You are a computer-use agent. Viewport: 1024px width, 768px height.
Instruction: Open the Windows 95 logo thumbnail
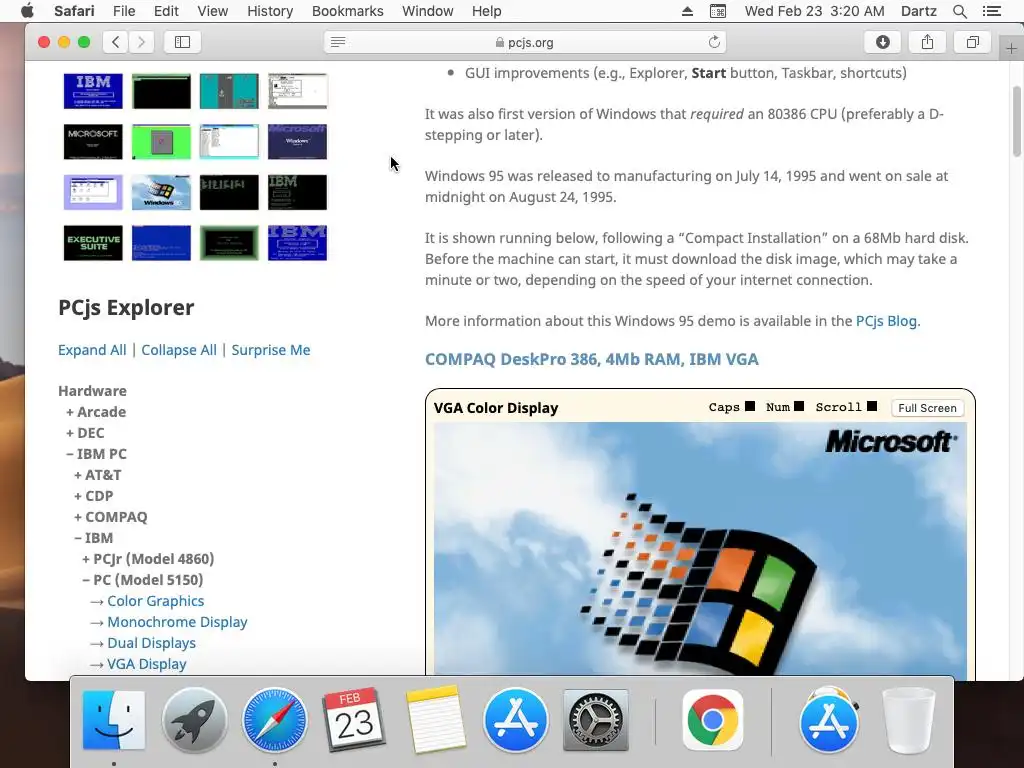click(x=161, y=192)
